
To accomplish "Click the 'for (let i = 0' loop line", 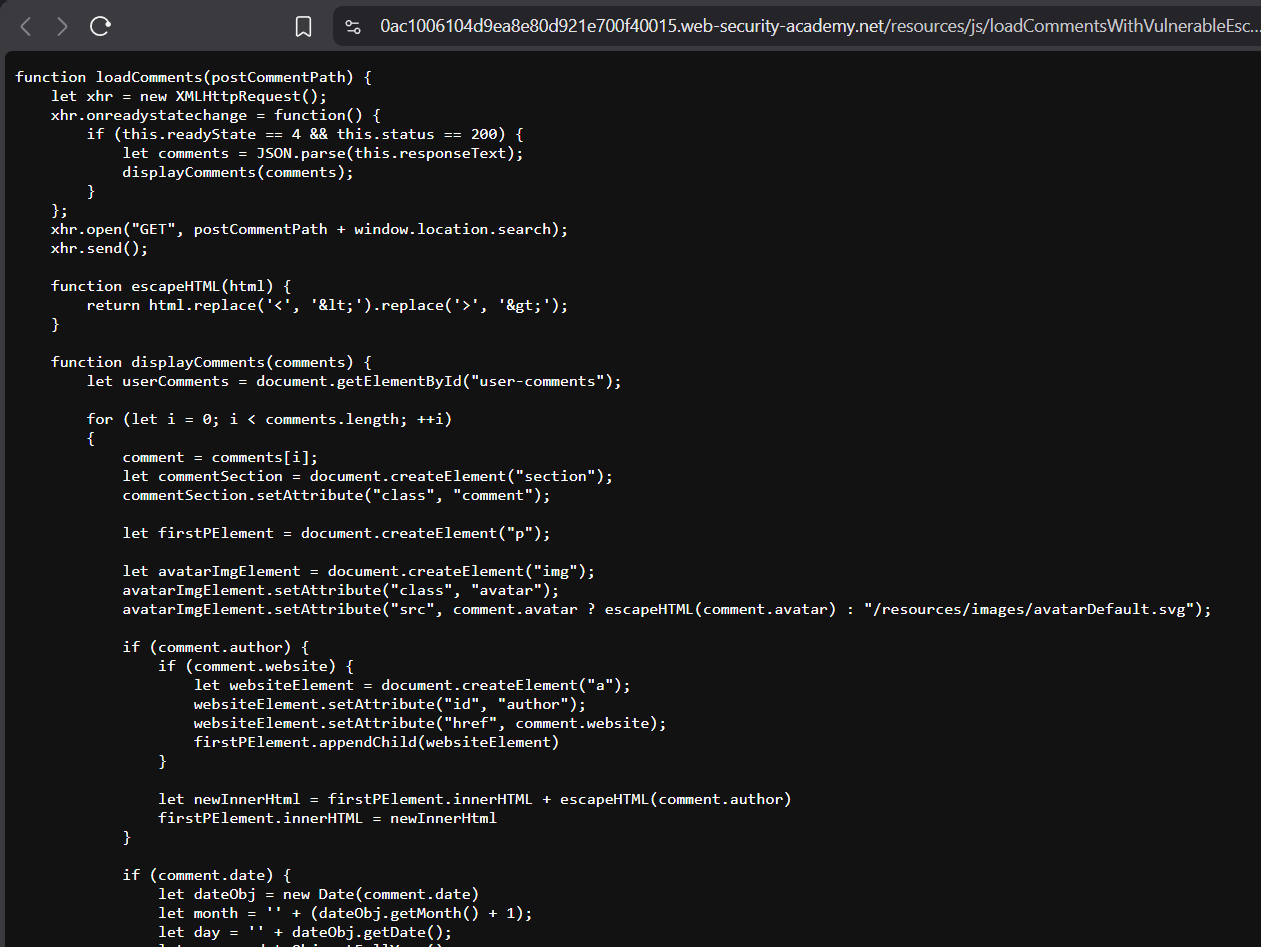I will 269,419.
